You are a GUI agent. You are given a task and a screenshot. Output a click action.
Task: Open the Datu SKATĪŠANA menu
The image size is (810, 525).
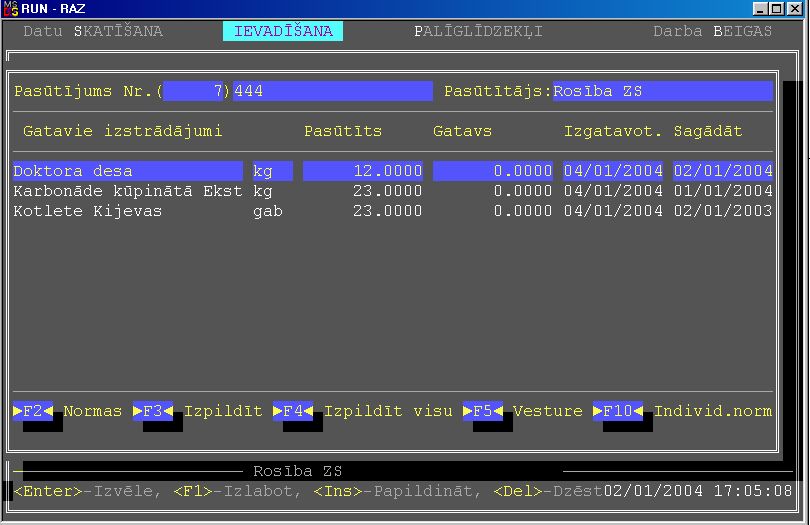coord(93,31)
